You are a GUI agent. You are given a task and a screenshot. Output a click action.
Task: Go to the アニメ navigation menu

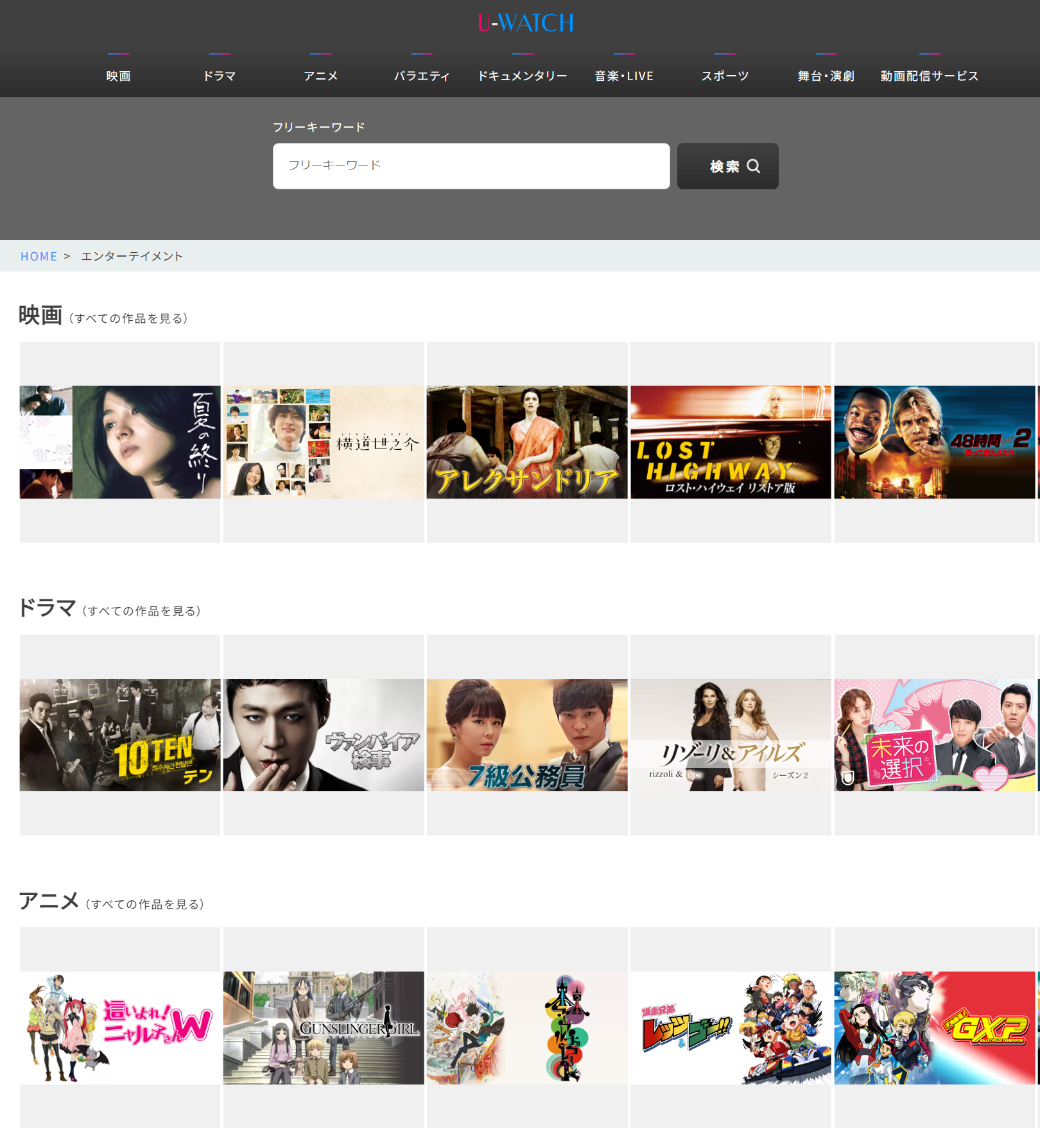[x=321, y=76]
